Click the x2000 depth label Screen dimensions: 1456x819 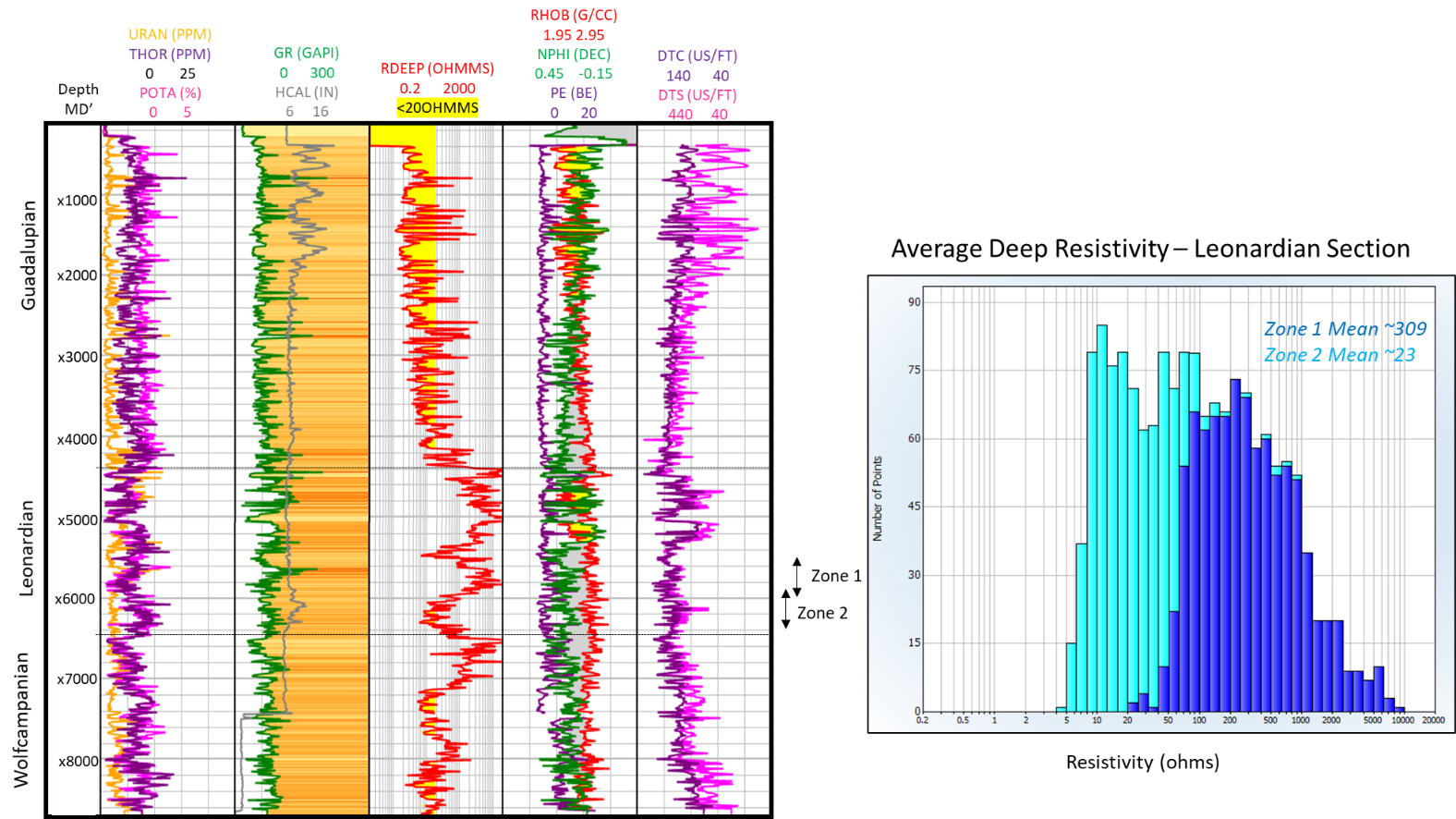pyautogui.click(x=77, y=275)
